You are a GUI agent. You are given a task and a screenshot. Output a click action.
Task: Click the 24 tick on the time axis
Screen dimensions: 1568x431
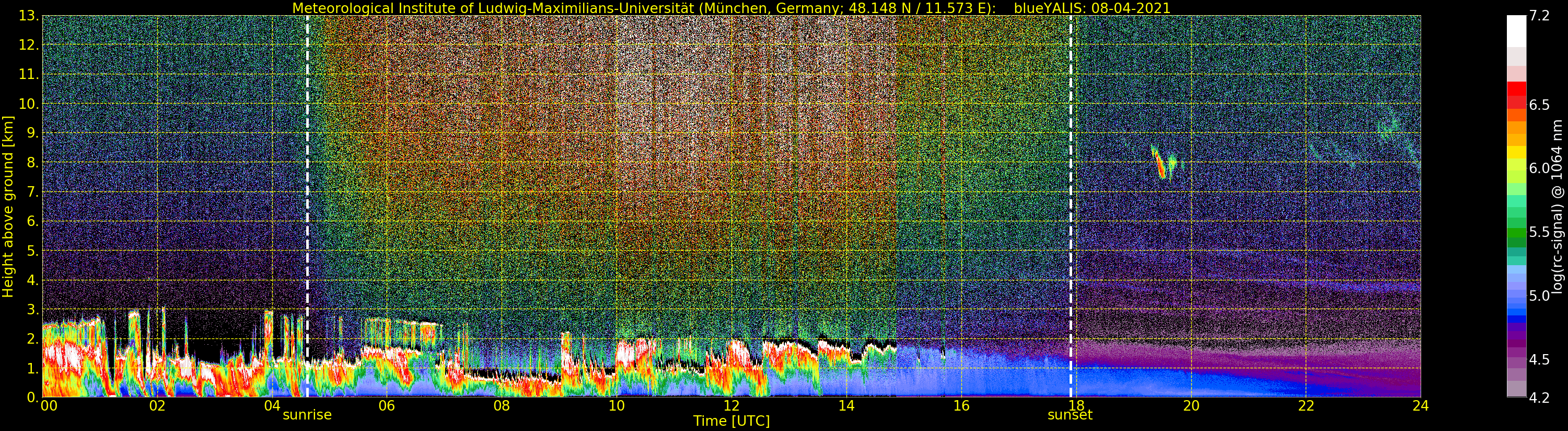[x=1420, y=406]
